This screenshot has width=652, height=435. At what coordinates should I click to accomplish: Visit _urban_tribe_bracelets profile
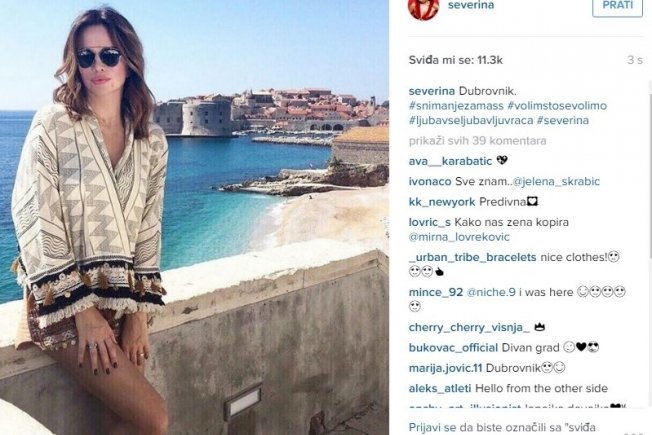[x=472, y=257]
